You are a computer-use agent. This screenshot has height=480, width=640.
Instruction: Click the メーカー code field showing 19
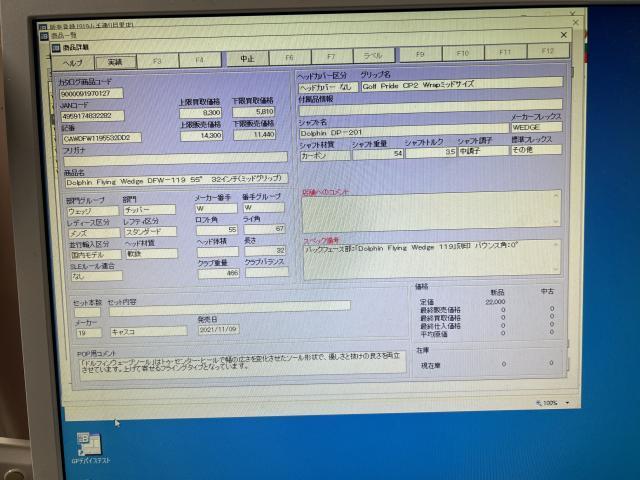coord(89,333)
